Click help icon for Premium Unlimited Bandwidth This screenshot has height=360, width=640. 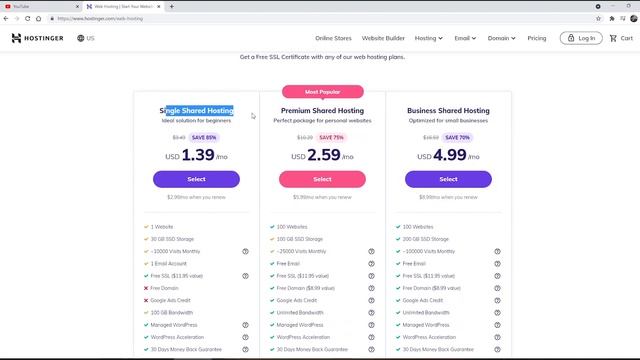tap(371, 313)
